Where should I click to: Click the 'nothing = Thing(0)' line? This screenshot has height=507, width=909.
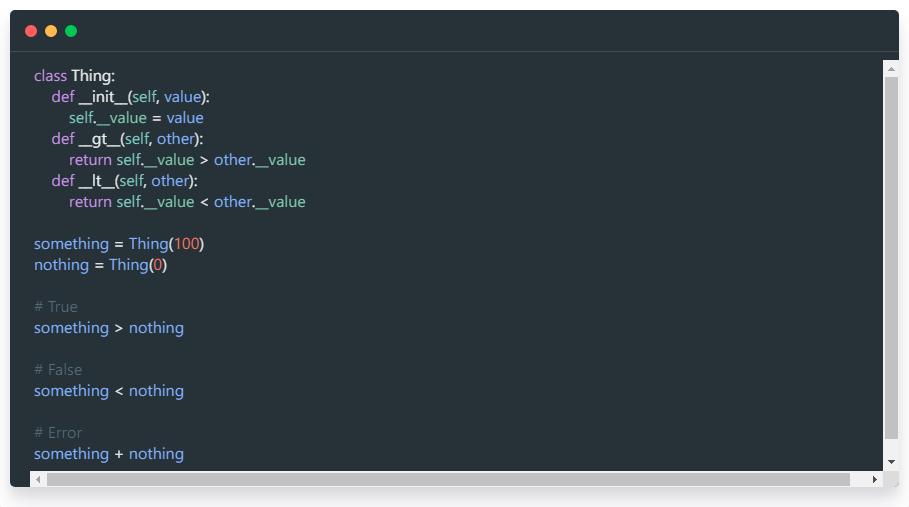tap(100, 265)
